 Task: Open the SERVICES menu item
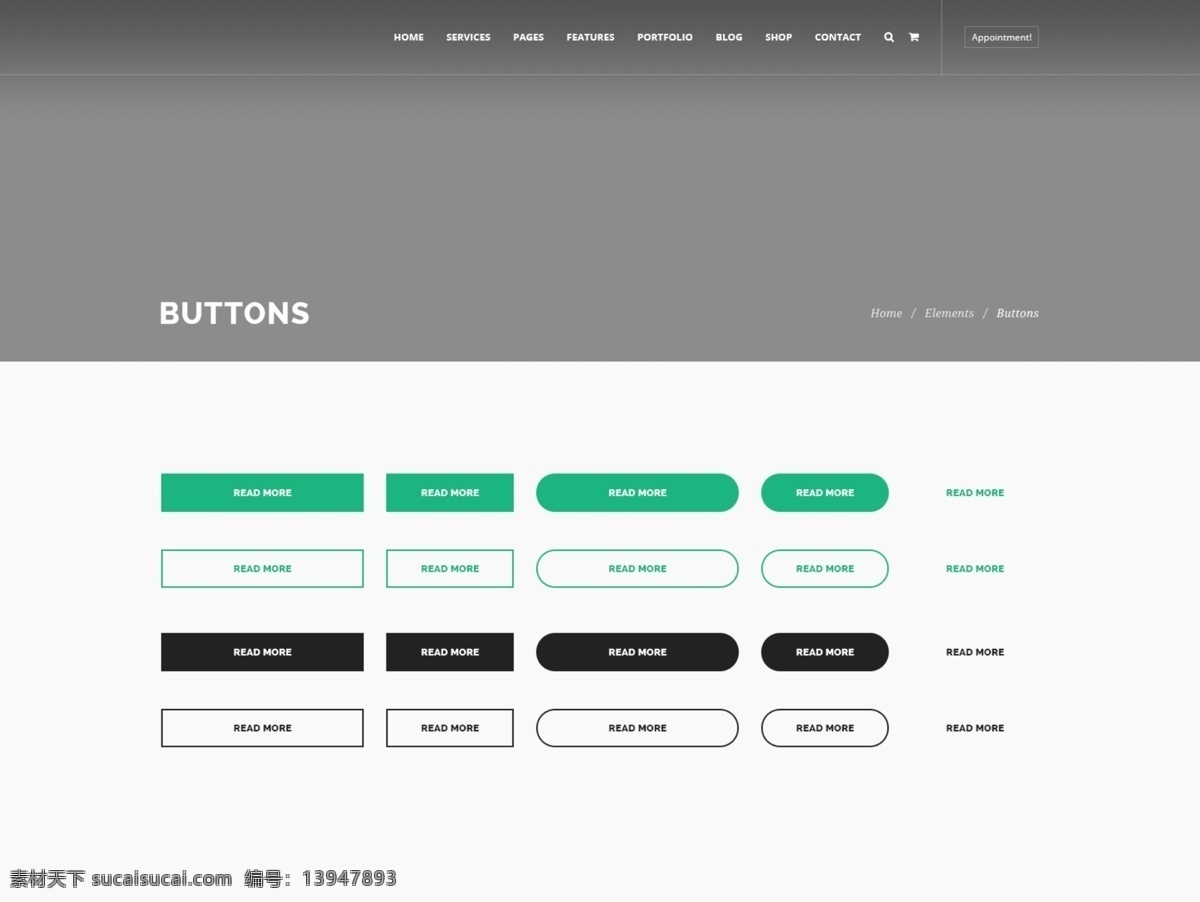pos(468,37)
